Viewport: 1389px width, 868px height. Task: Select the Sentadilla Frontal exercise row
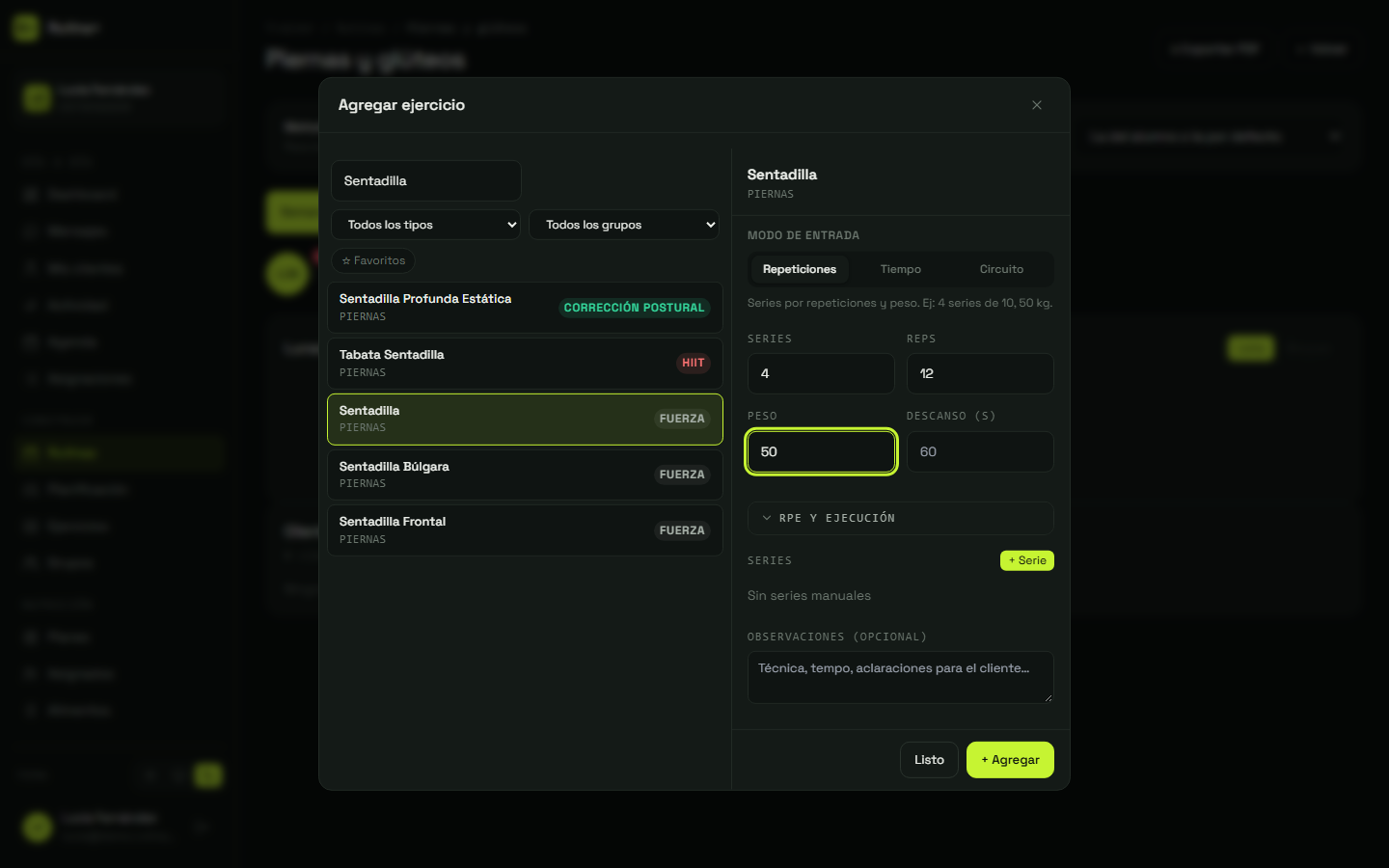525,530
